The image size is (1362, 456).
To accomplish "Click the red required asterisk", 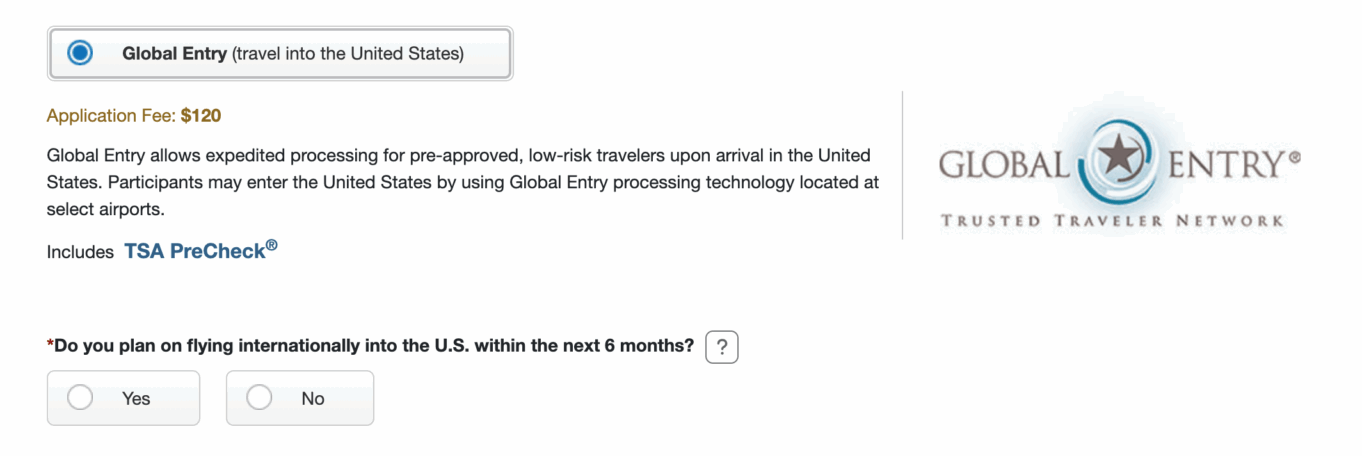I will click(50, 344).
